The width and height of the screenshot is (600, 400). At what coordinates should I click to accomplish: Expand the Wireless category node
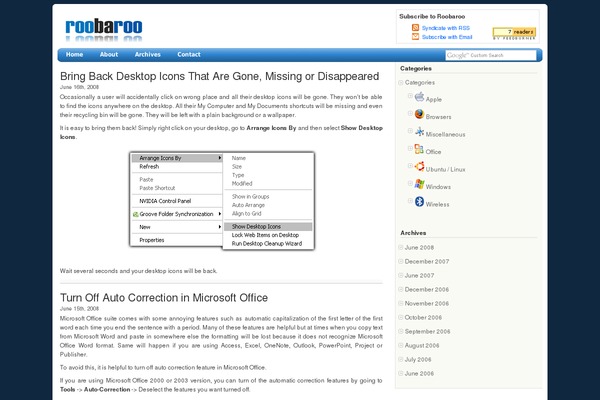pyautogui.click(x=410, y=201)
